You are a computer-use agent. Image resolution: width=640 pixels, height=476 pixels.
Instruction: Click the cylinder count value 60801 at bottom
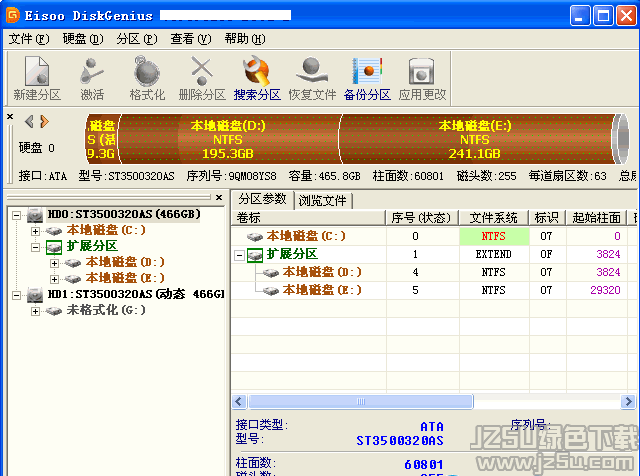pyautogui.click(x=424, y=464)
